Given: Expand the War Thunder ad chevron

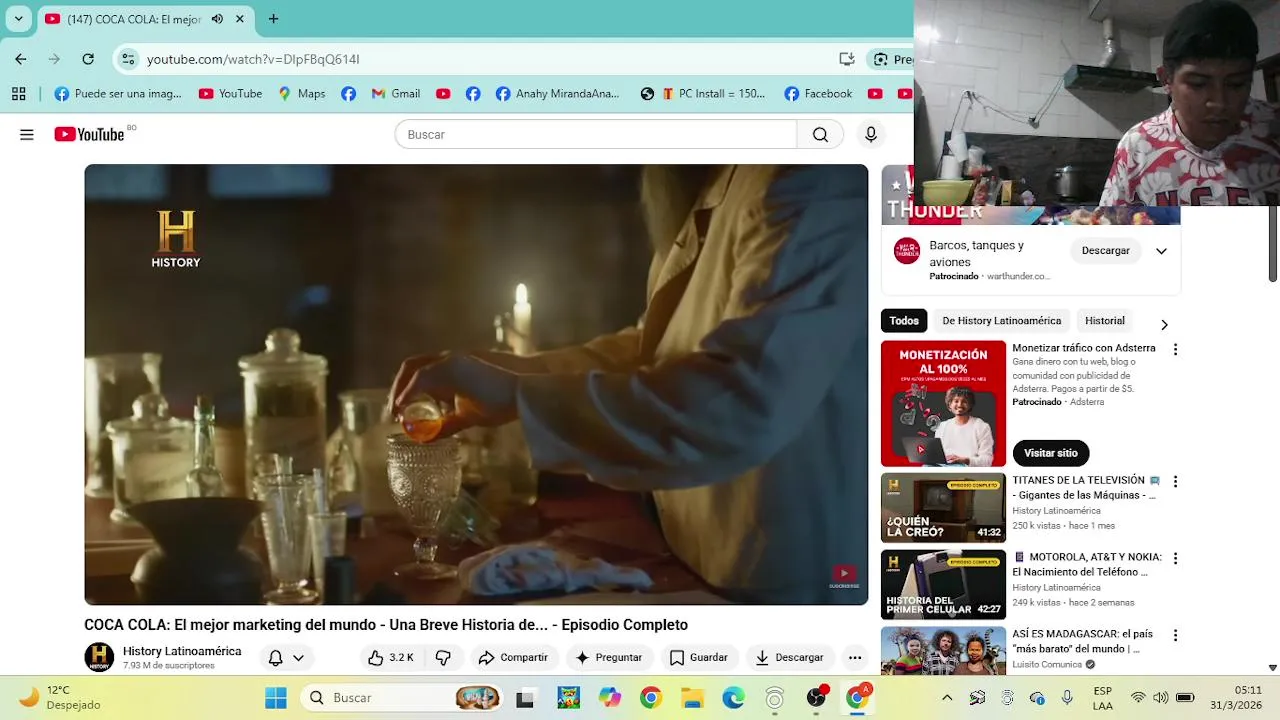Looking at the screenshot, I should pos(1161,251).
